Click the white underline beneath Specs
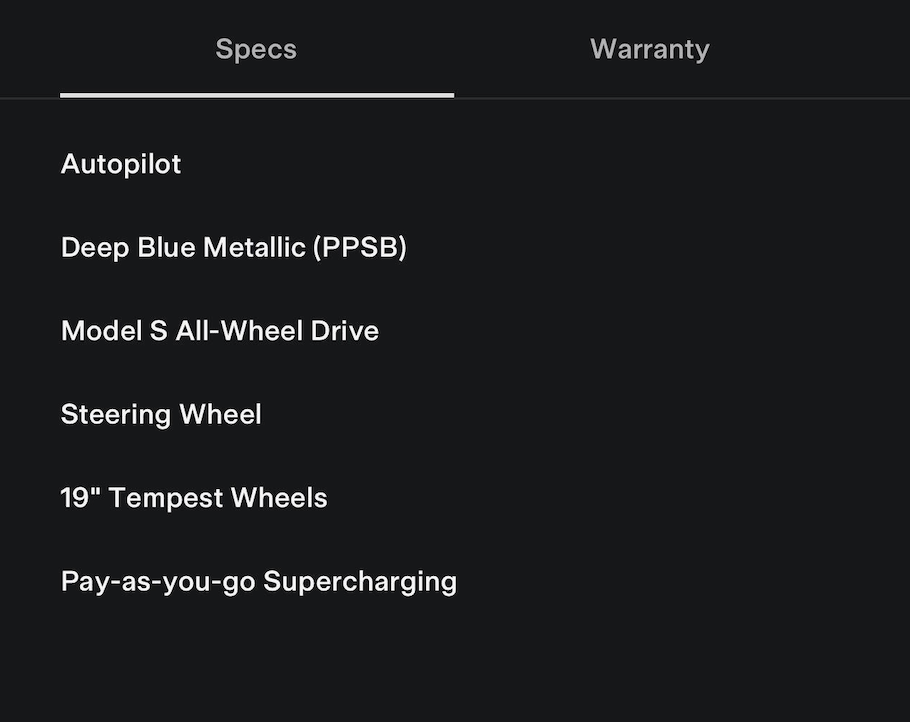The height and width of the screenshot is (722, 910). (256, 95)
